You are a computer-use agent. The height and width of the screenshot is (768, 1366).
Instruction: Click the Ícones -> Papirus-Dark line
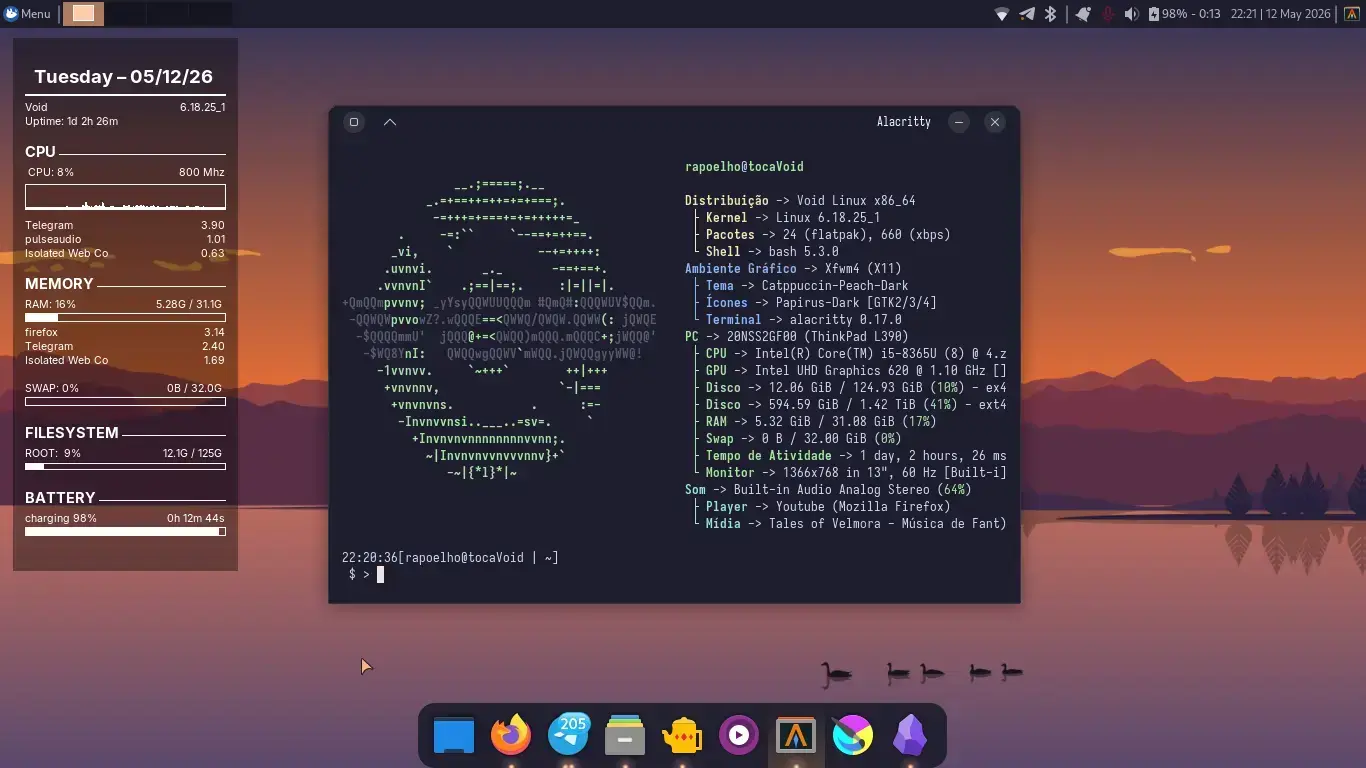point(821,303)
